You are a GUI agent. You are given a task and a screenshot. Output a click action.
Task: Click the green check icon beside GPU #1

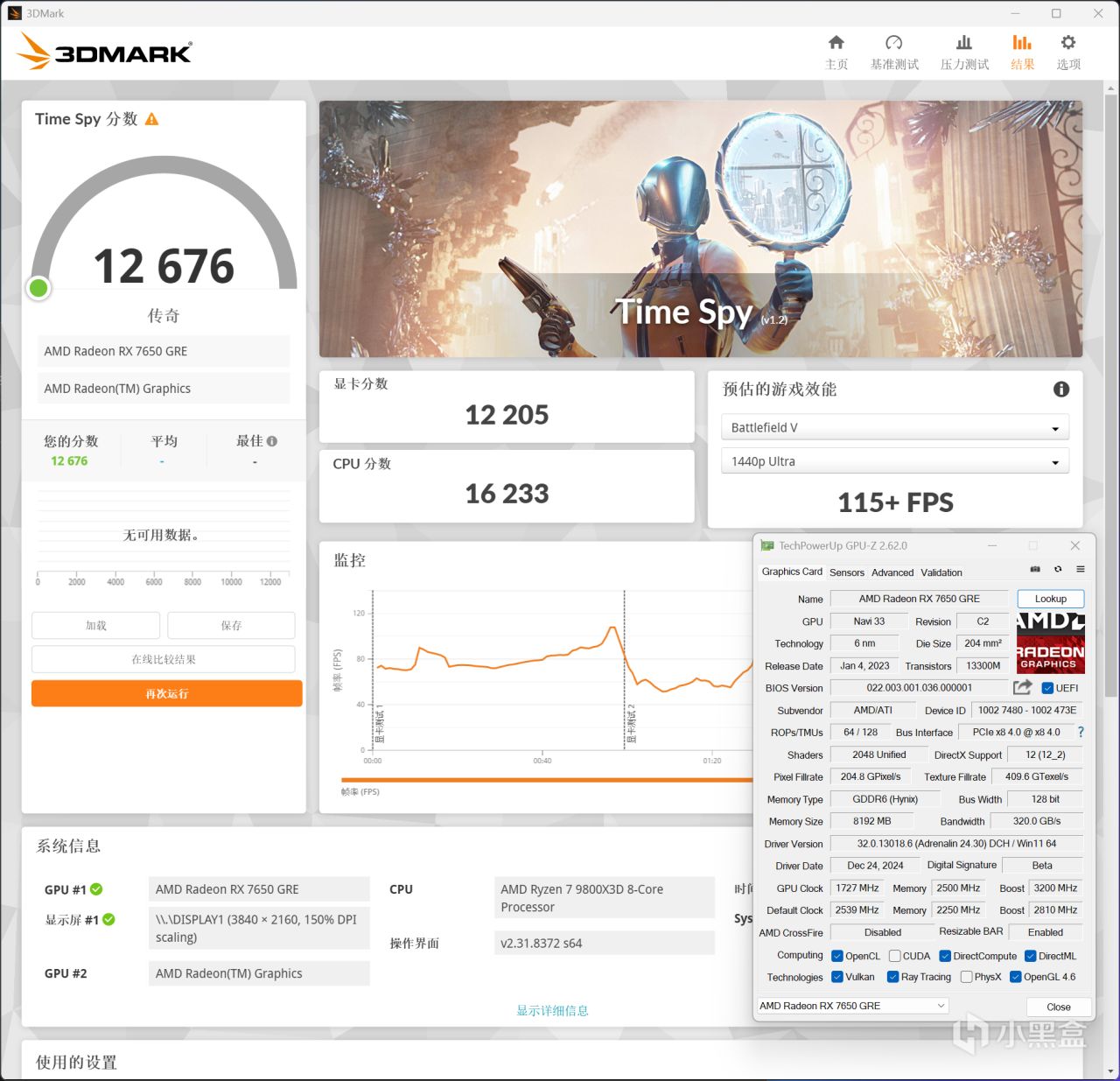coord(96,889)
